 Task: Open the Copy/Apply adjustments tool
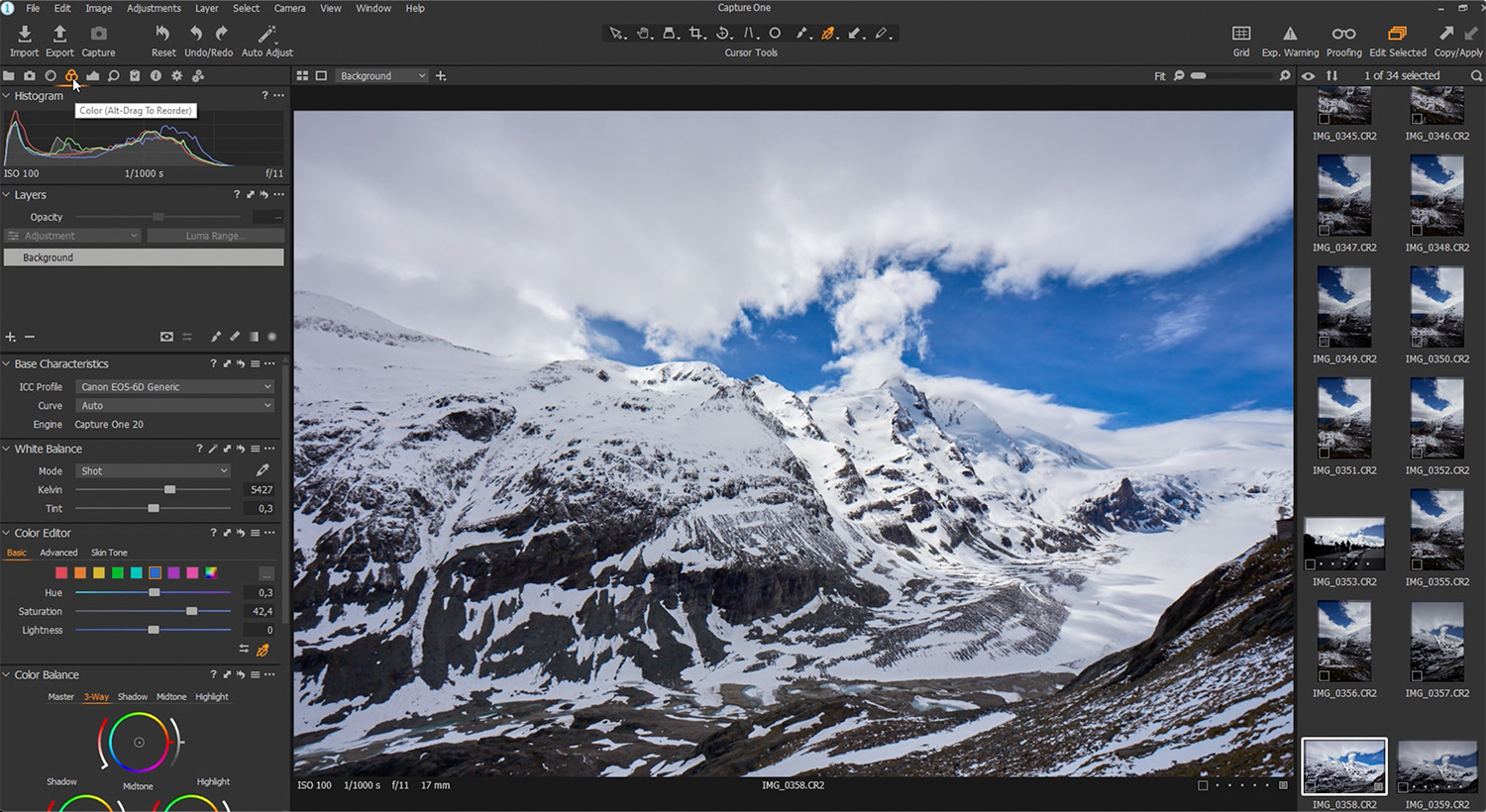[x=1457, y=35]
